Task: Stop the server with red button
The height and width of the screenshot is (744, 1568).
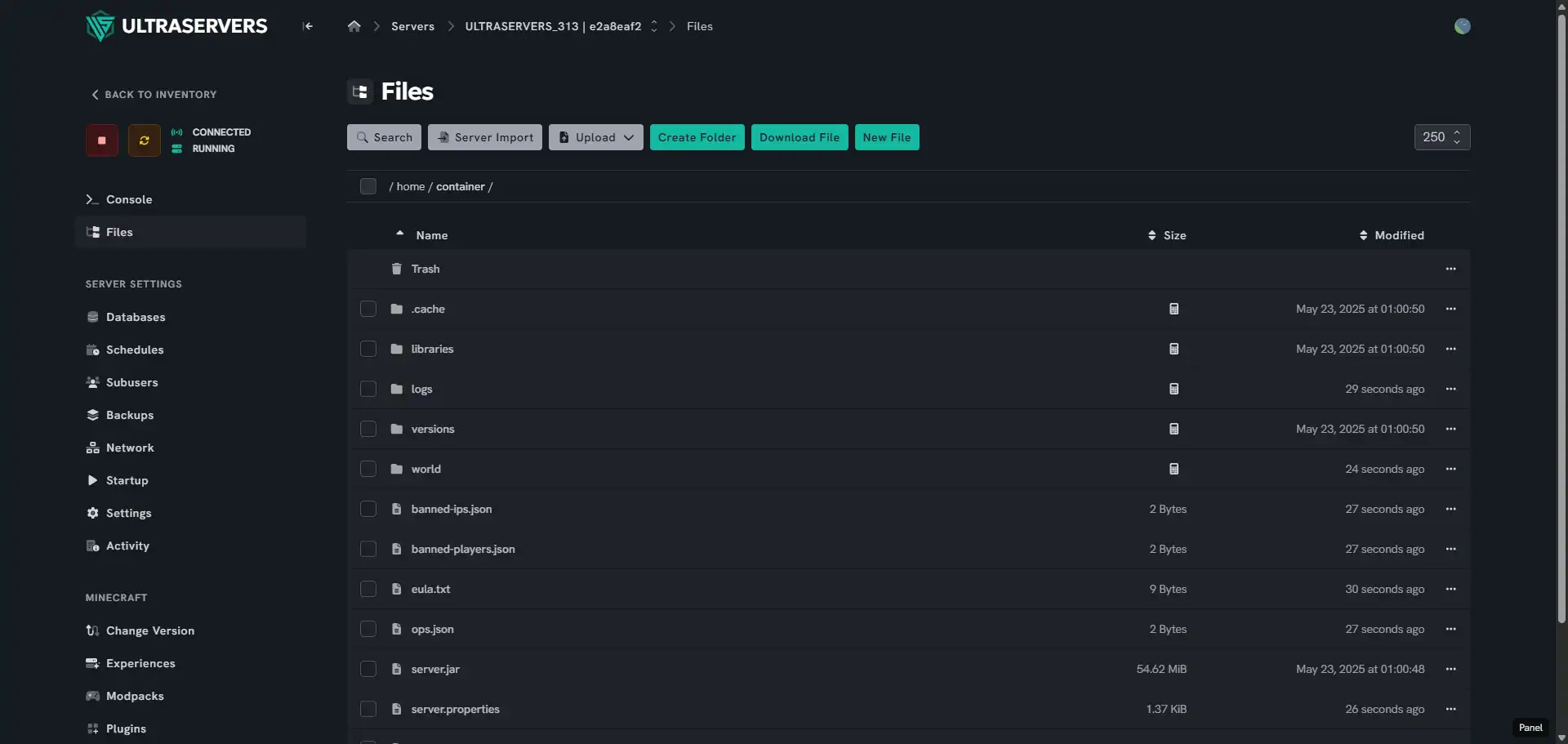Action: point(102,140)
